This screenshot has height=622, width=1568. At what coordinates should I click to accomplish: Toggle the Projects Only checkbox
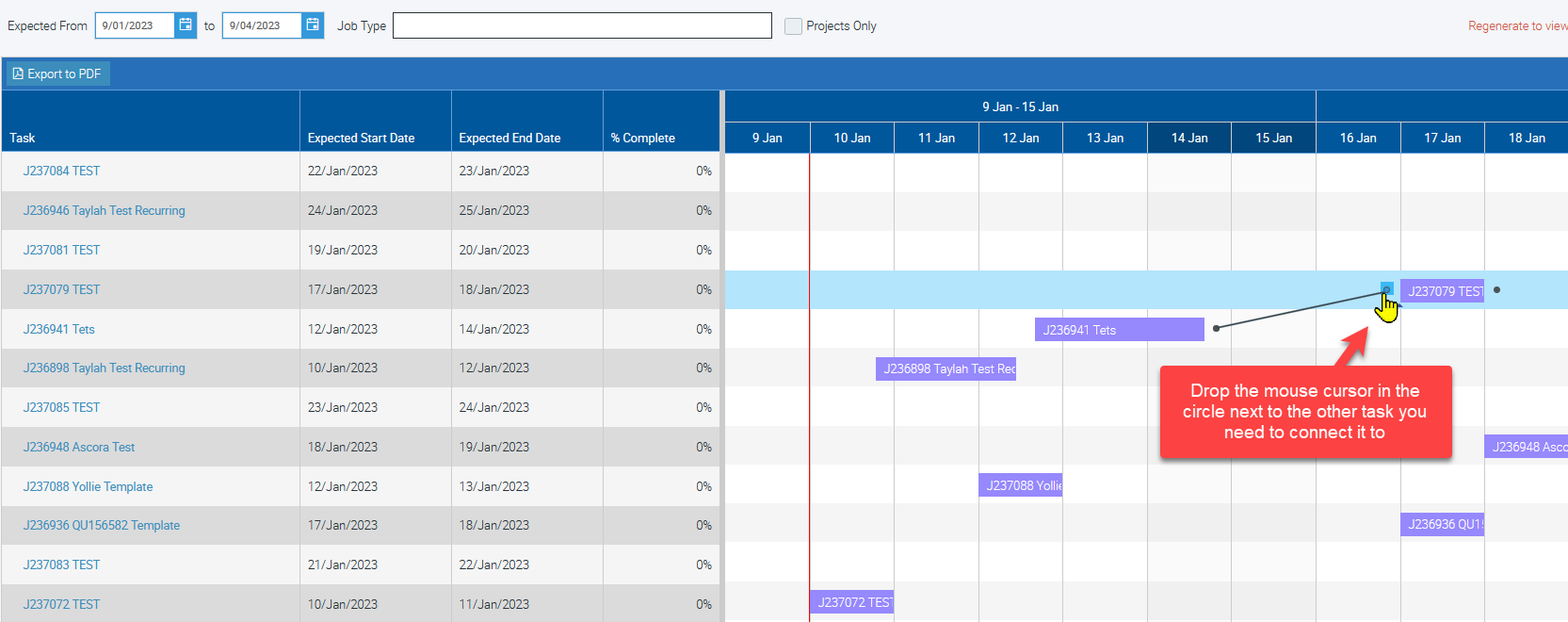pos(793,26)
